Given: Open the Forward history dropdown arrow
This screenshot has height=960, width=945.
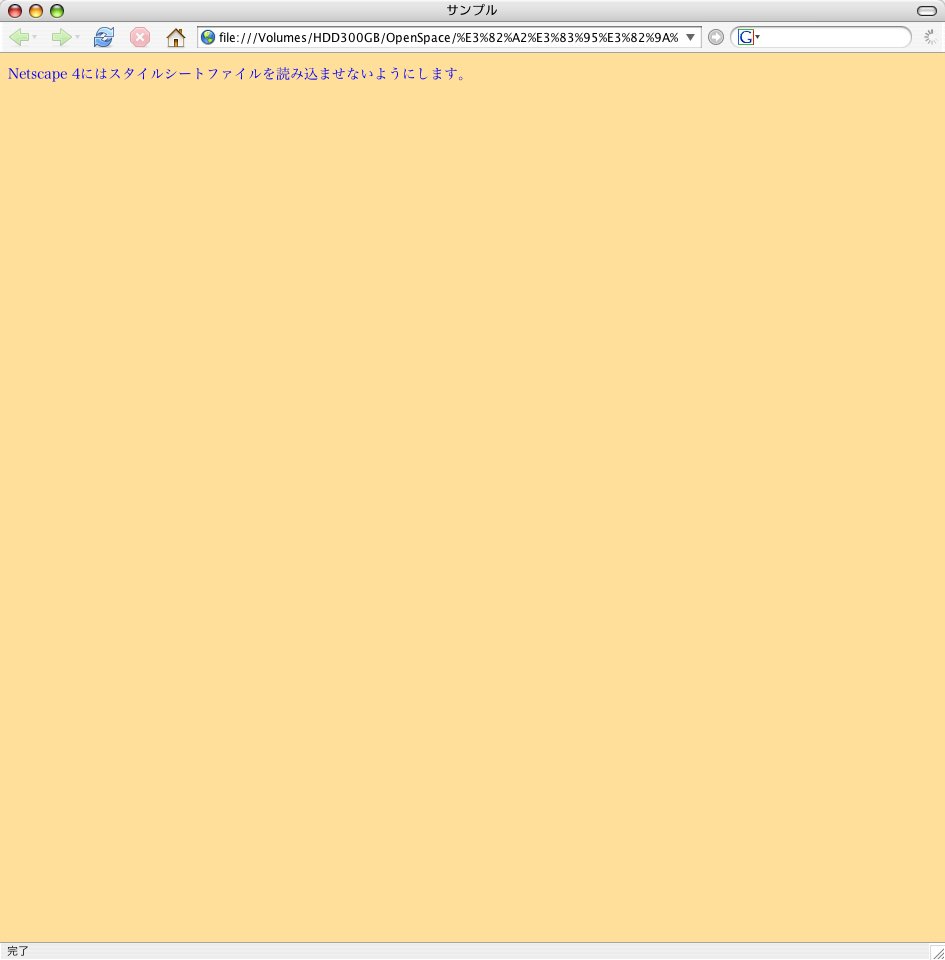Looking at the screenshot, I should coord(78,37).
